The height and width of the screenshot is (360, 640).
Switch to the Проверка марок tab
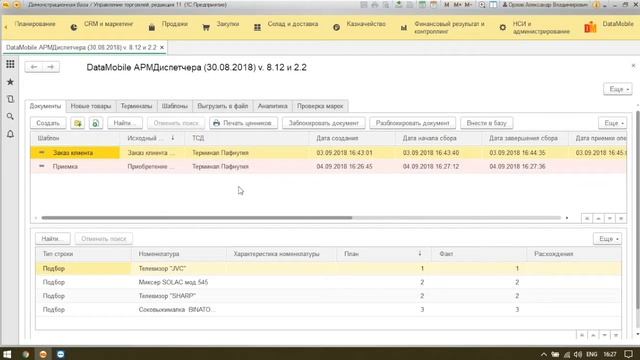point(320,106)
